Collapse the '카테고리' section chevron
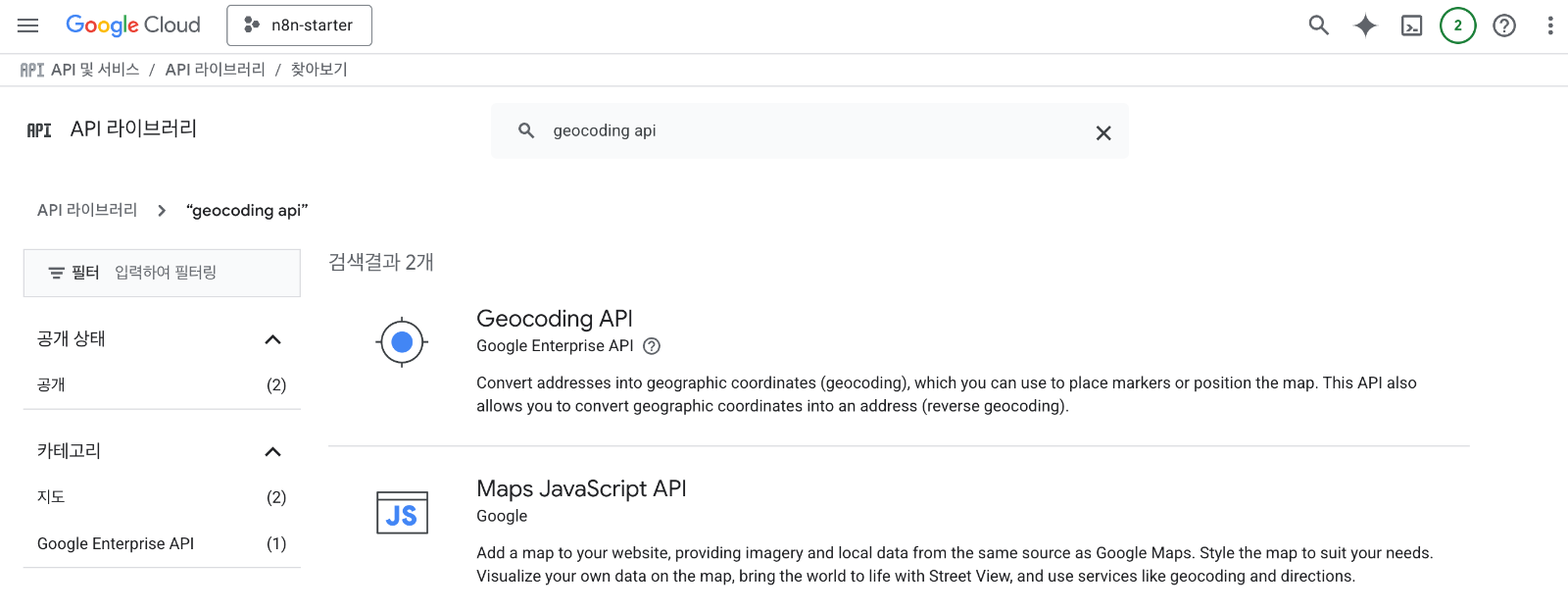The width and height of the screenshot is (1568, 611). 272,452
